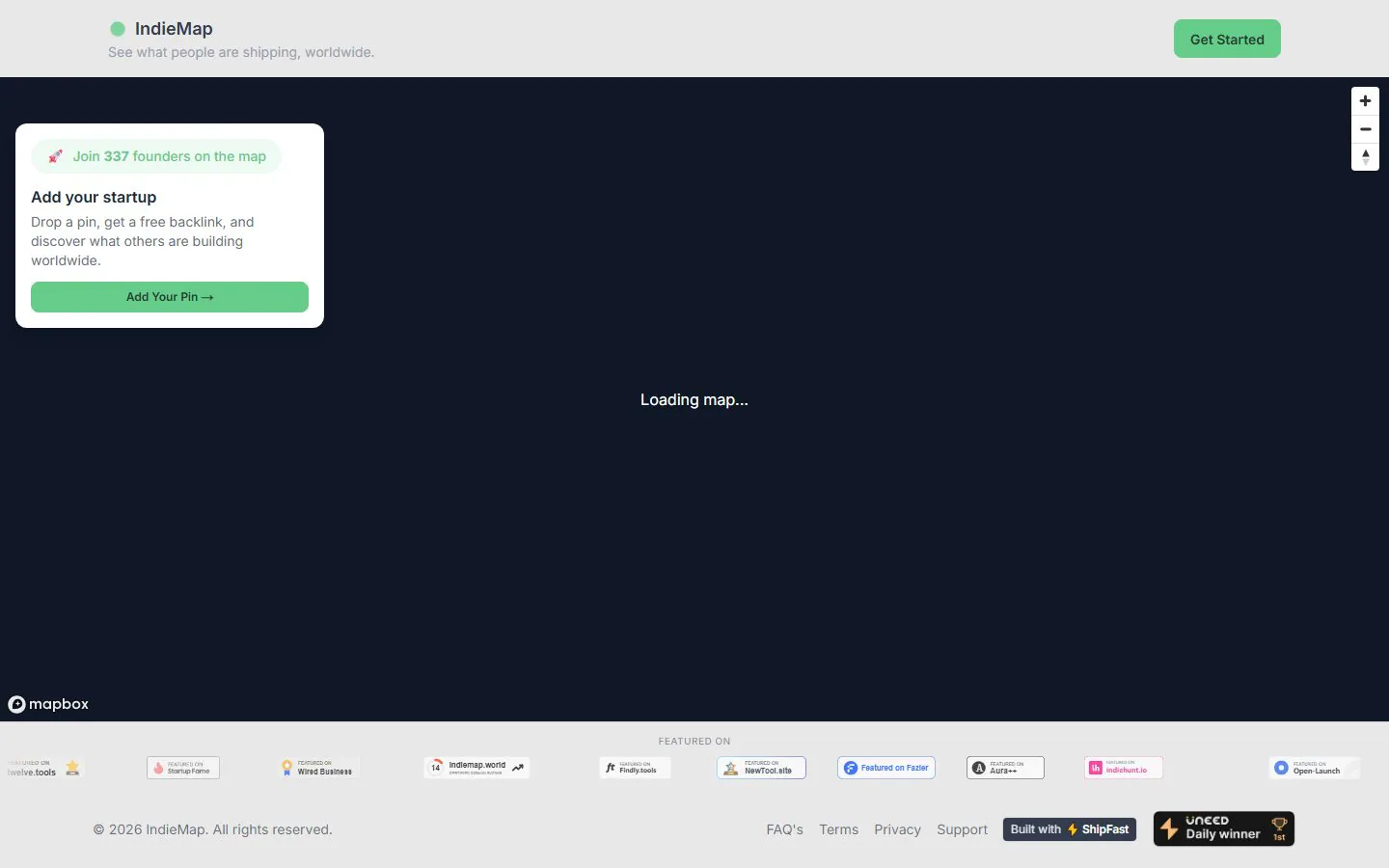
Task: Click the Built with ShipFast badge
Action: [1070, 829]
